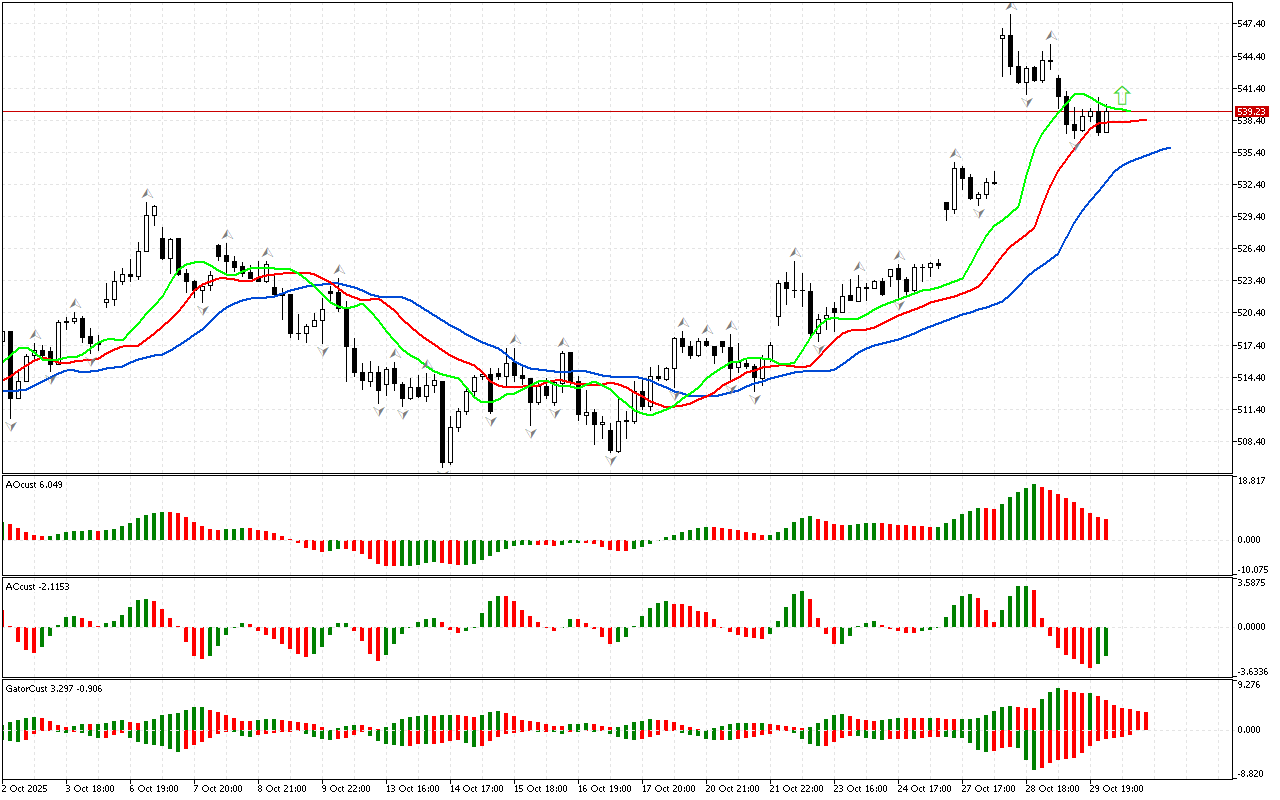Click the red current price label 539.23
Viewport: 1280px width, 800px height.
click(1252, 112)
